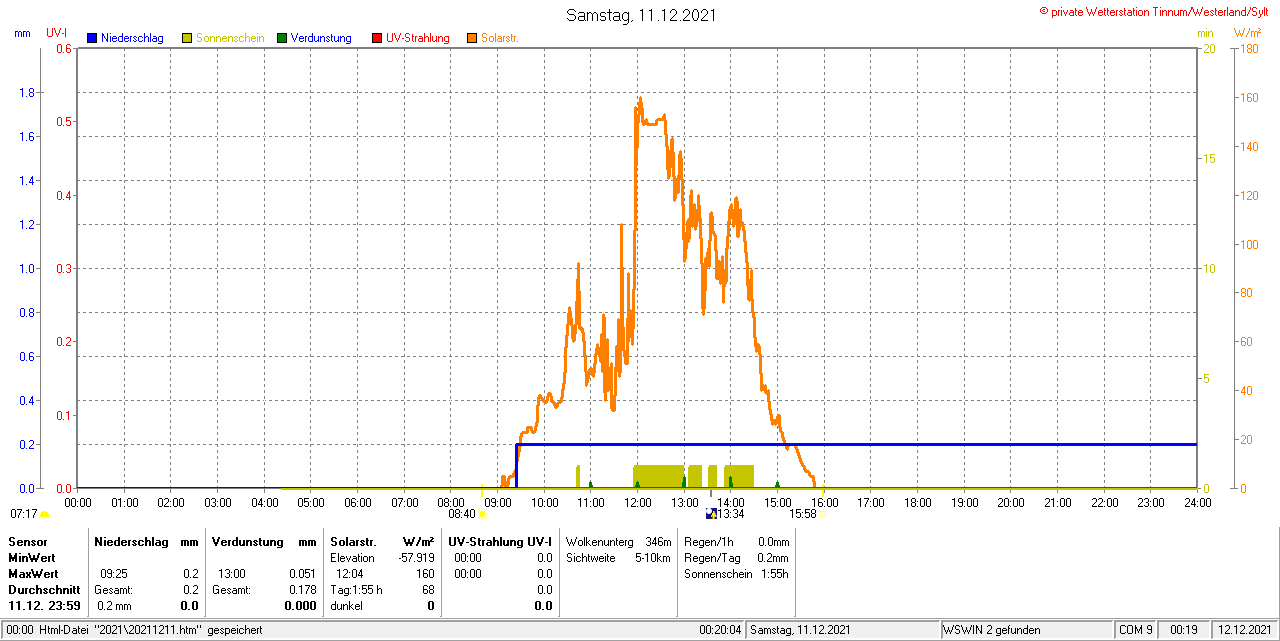Click the WSWIN 2 gefunden status panel
The image size is (1280, 641).
coord(1026,630)
